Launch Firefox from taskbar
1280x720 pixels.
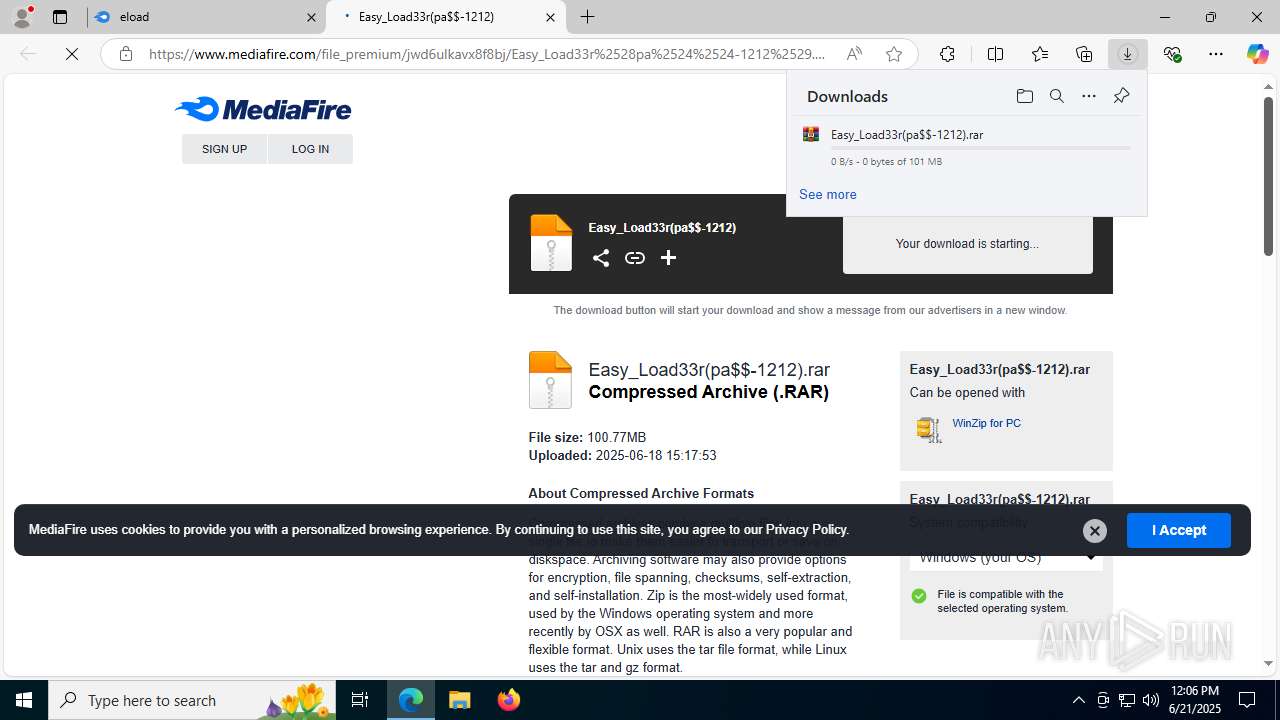(509, 700)
